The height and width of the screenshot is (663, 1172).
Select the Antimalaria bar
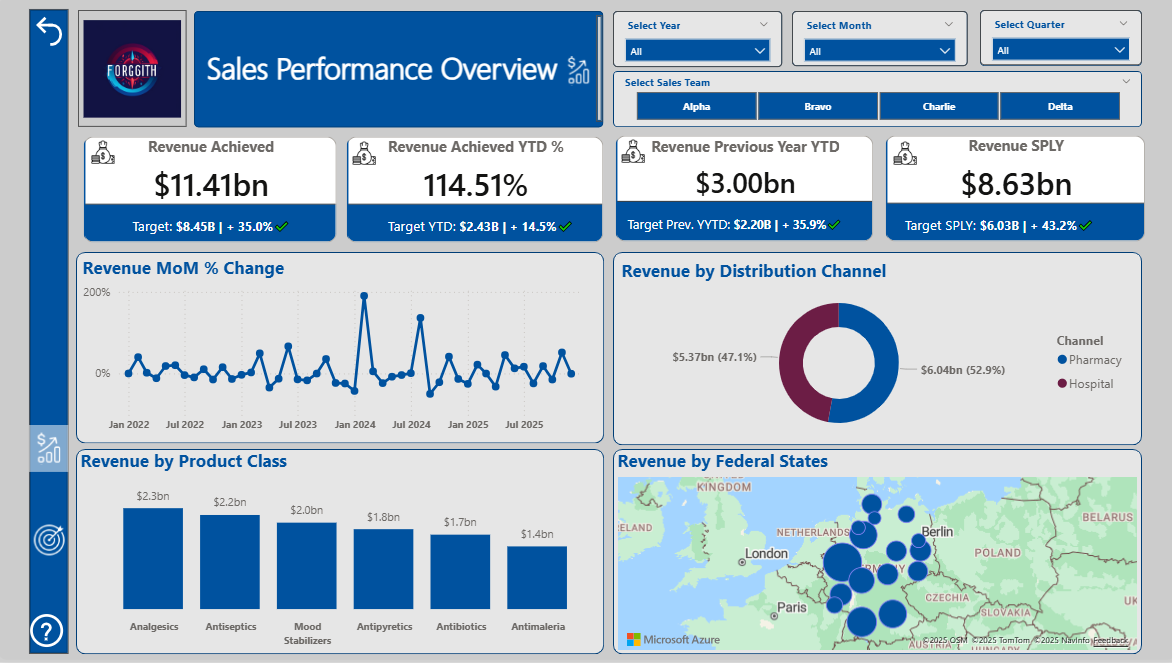pos(537,578)
